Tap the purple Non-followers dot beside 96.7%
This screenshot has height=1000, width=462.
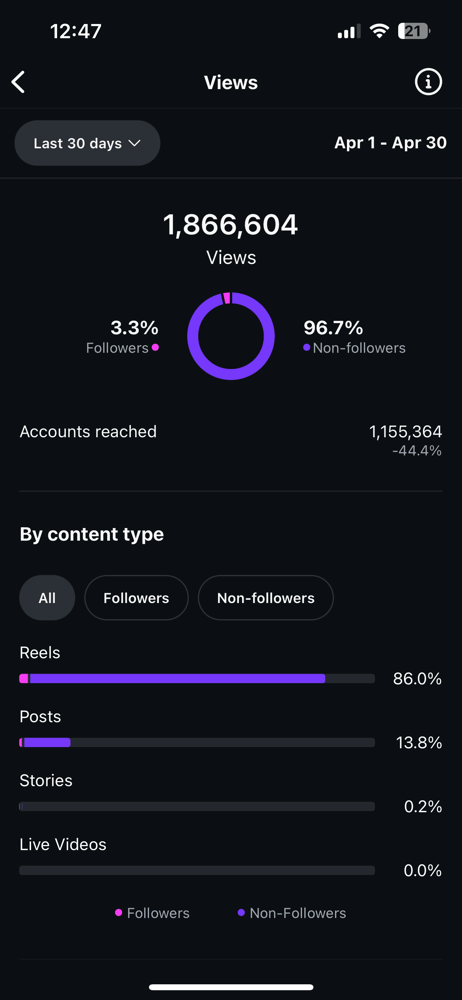click(x=306, y=348)
